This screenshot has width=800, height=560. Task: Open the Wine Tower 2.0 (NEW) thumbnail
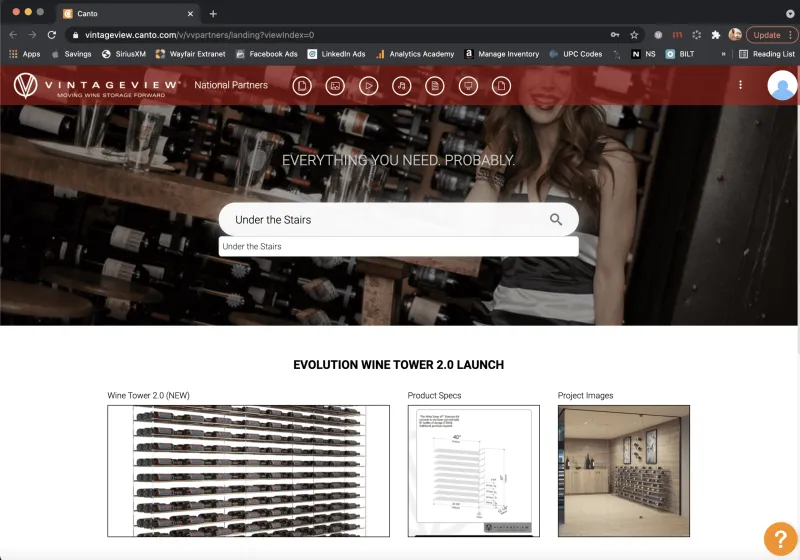248,471
